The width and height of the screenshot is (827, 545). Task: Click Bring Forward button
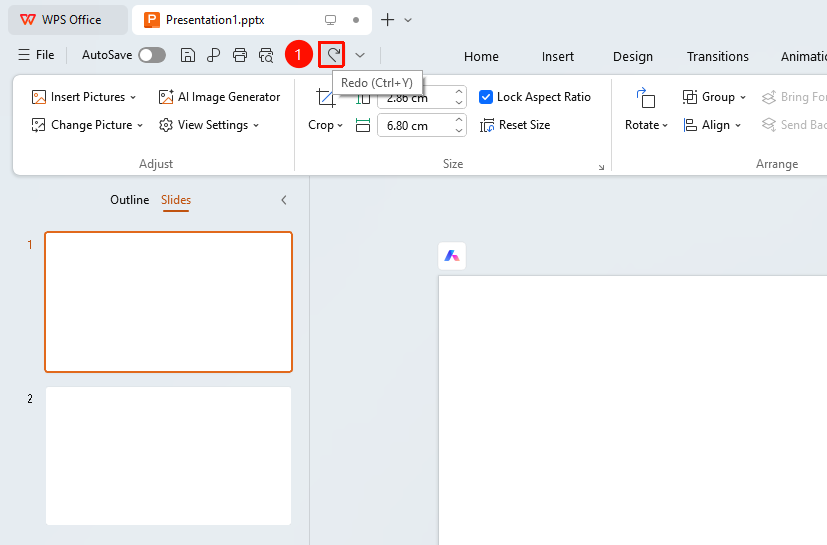click(x=794, y=97)
